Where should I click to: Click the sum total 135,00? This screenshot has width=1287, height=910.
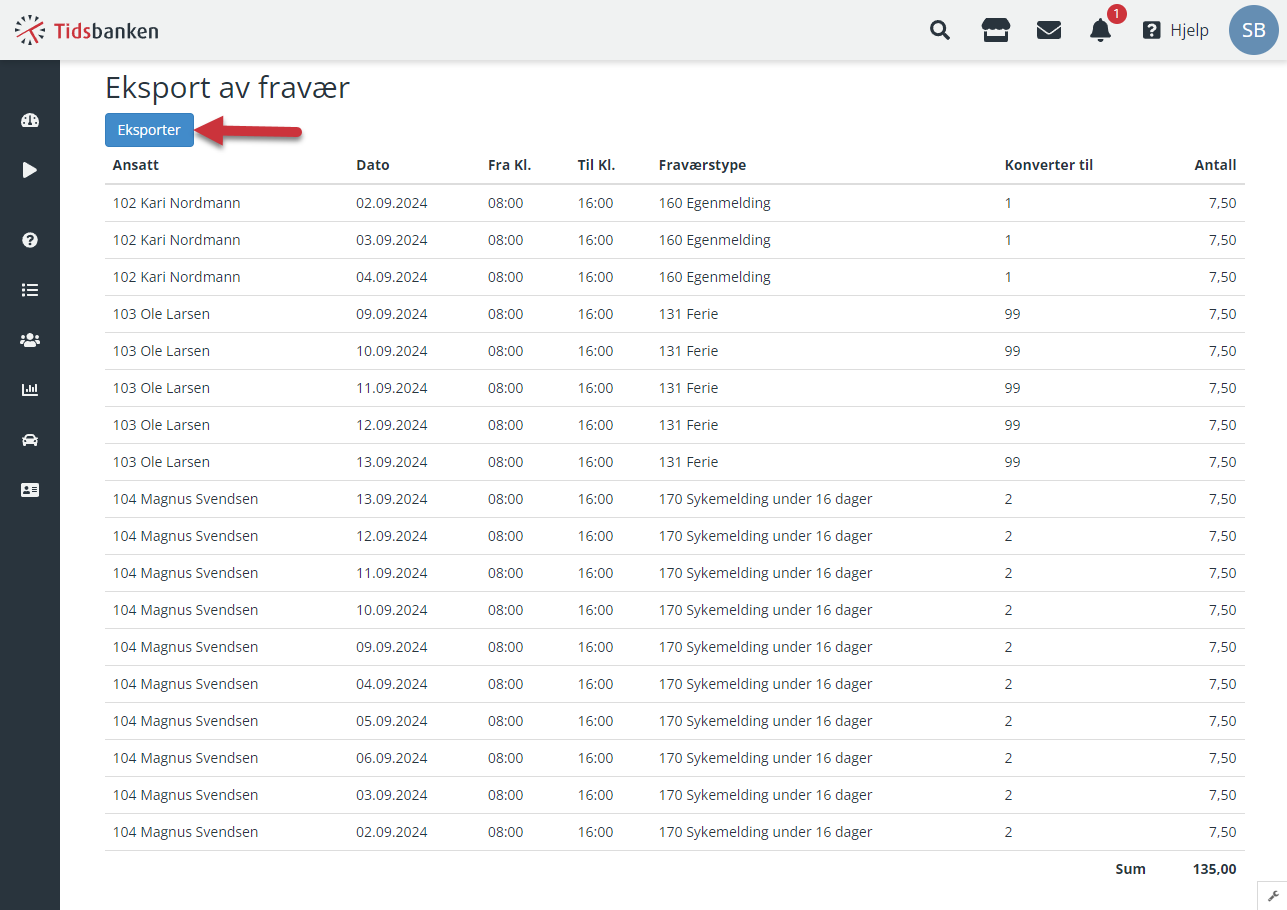pos(1215,869)
